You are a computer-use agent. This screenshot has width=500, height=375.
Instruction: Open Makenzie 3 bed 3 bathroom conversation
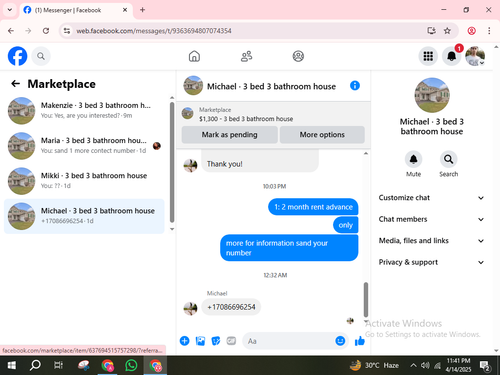[x=84, y=110]
